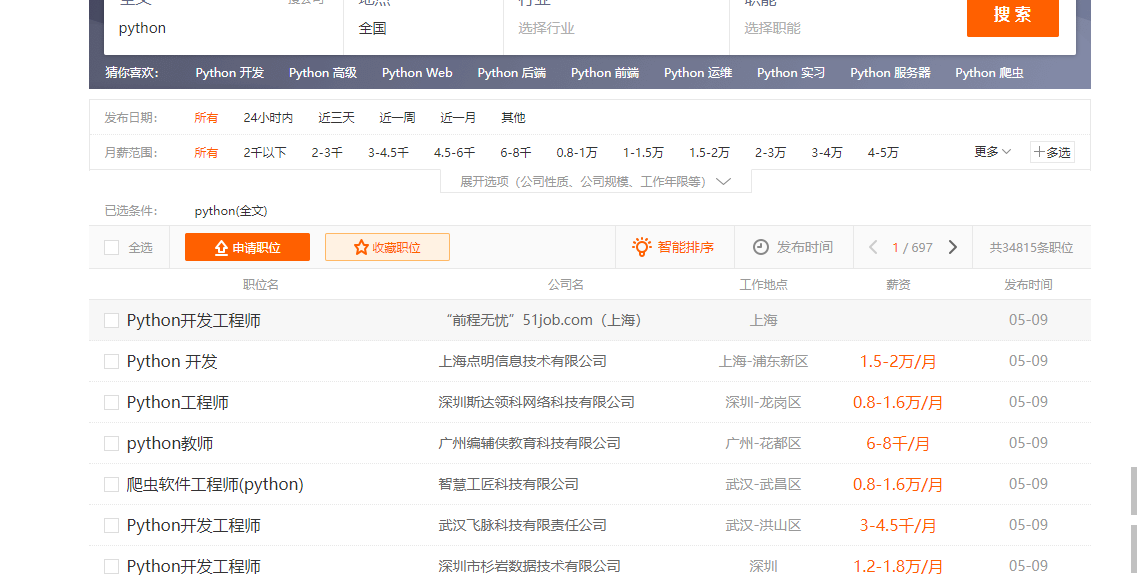
Task: Go to next results page arrow
Action: 953,247
